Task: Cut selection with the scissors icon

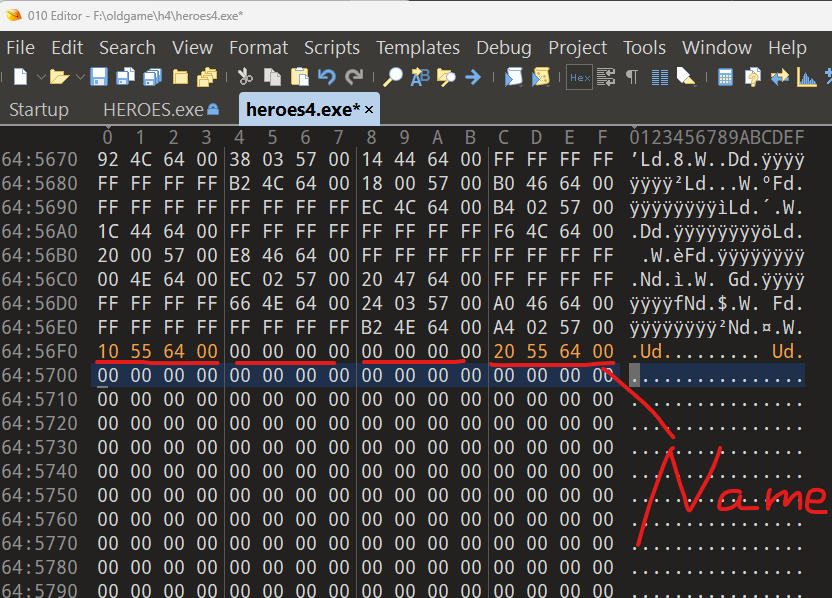Action: coord(245,77)
